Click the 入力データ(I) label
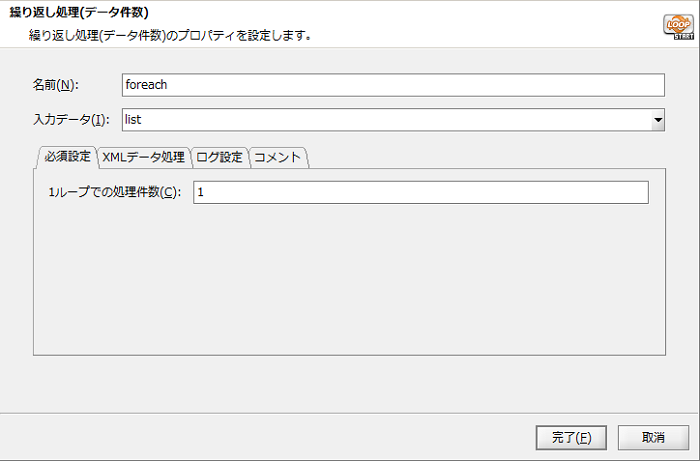The width and height of the screenshot is (700, 461). tap(71, 120)
